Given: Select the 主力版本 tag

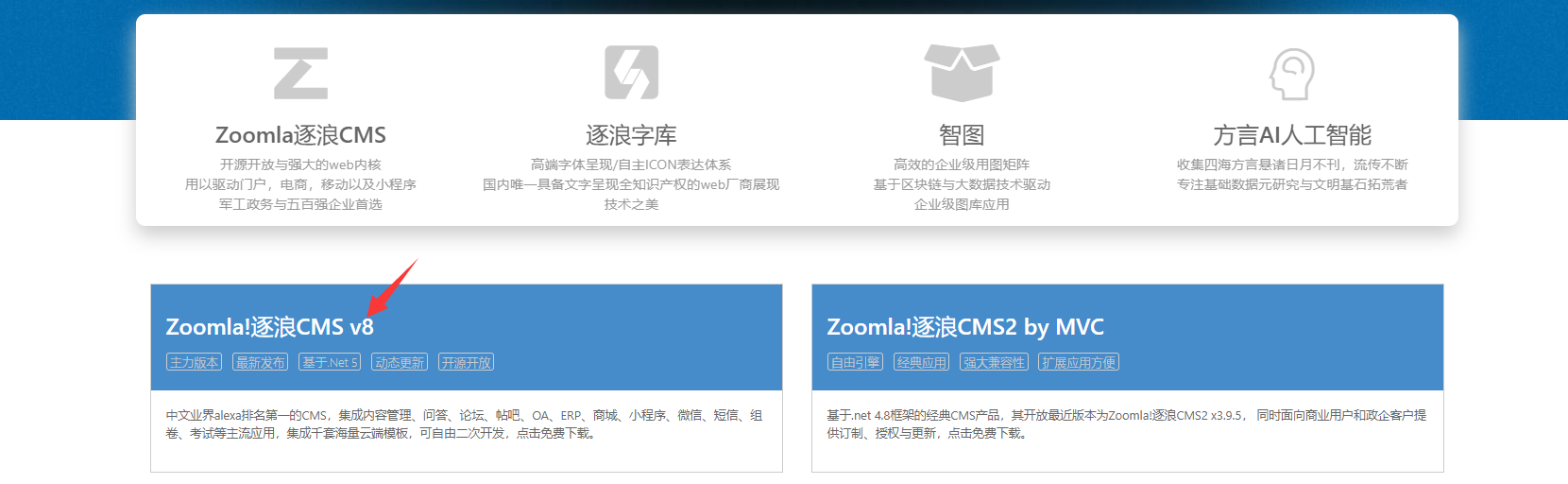Looking at the screenshot, I should (x=195, y=362).
